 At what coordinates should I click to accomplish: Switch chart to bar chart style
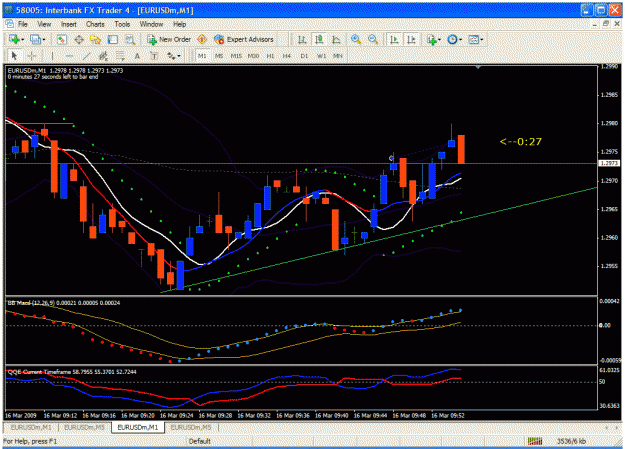(302, 39)
